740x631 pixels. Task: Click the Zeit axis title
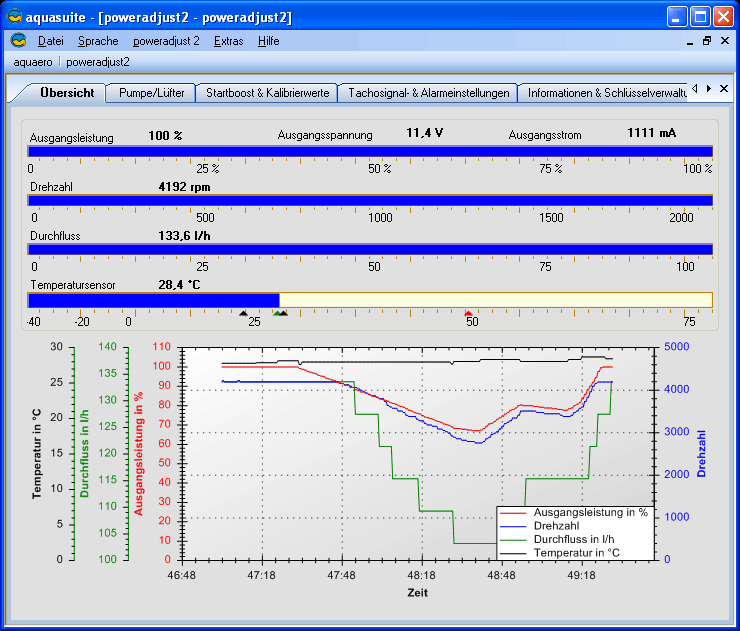418,593
